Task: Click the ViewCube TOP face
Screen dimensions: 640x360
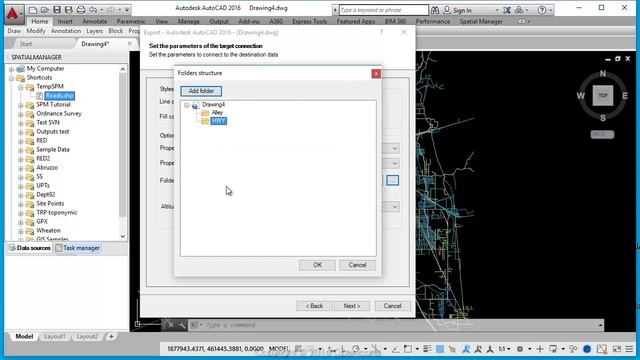Action: click(x=603, y=96)
